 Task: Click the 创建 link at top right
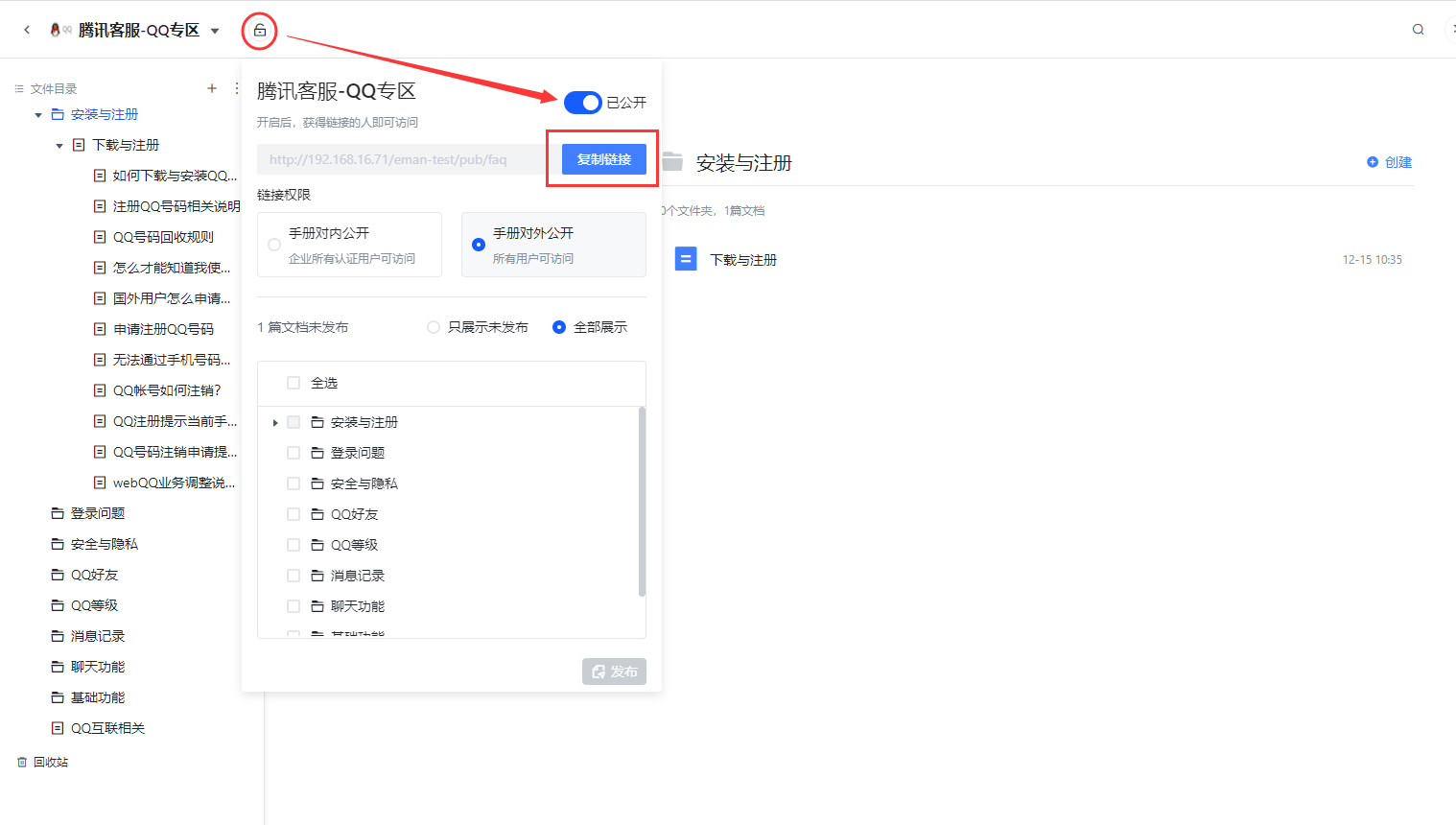tap(1389, 162)
